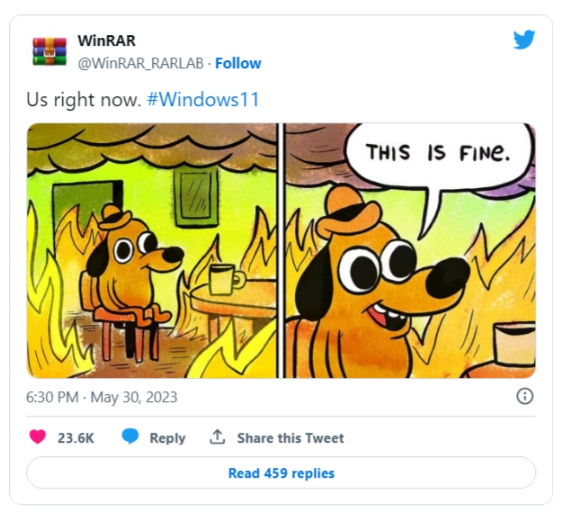This screenshot has height=517, width=566.
Task: Click the share arrow icon
Action: (217, 437)
